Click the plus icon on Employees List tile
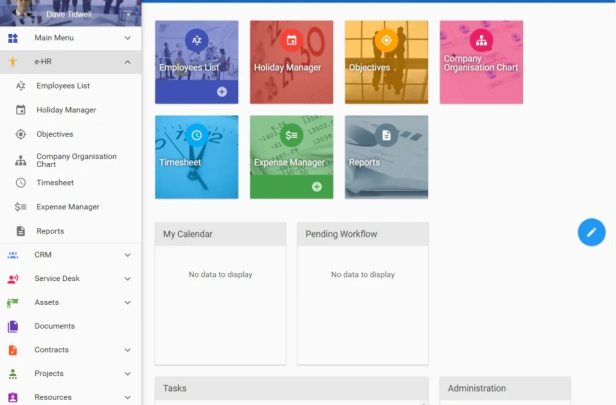This screenshot has height=405, width=616. point(222,92)
